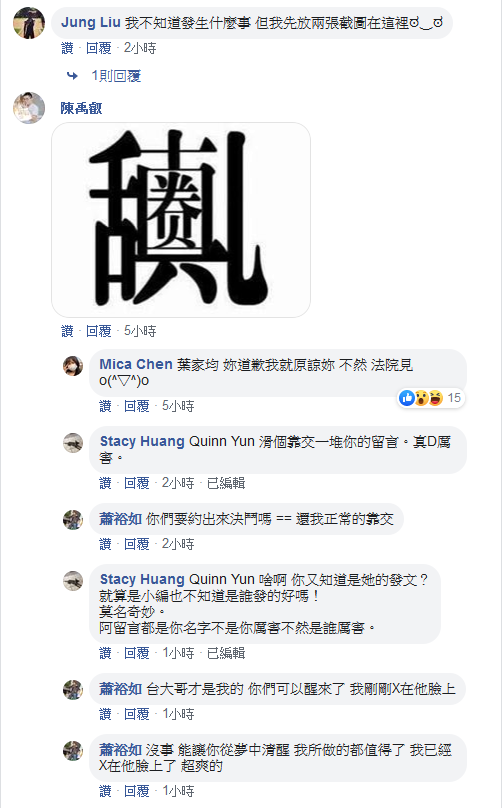Open Jung Liu's profile picture
The image size is (502, 808).
click(x=29, y=23)
